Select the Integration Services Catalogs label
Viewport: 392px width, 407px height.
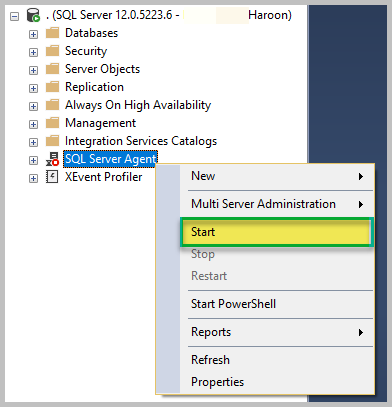[x=141, y=141]
